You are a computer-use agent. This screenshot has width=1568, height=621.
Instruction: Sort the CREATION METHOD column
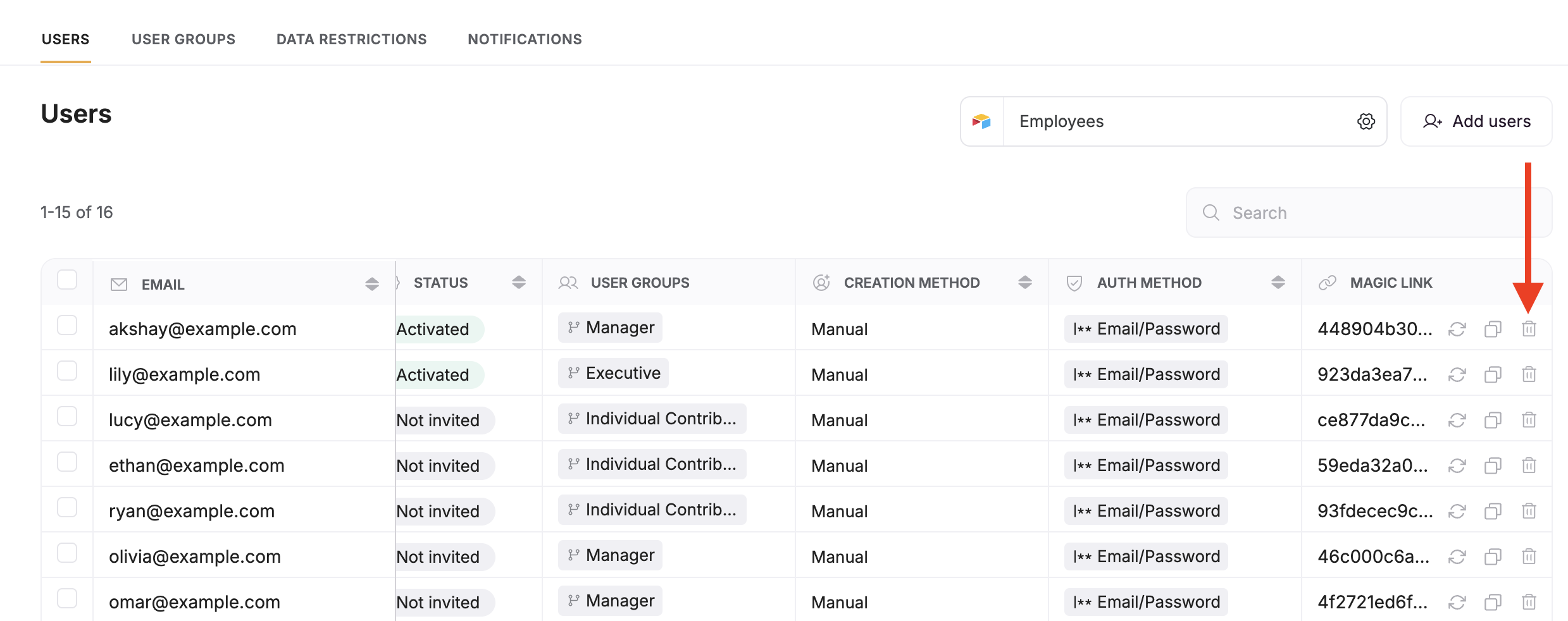coord(1025,282)
